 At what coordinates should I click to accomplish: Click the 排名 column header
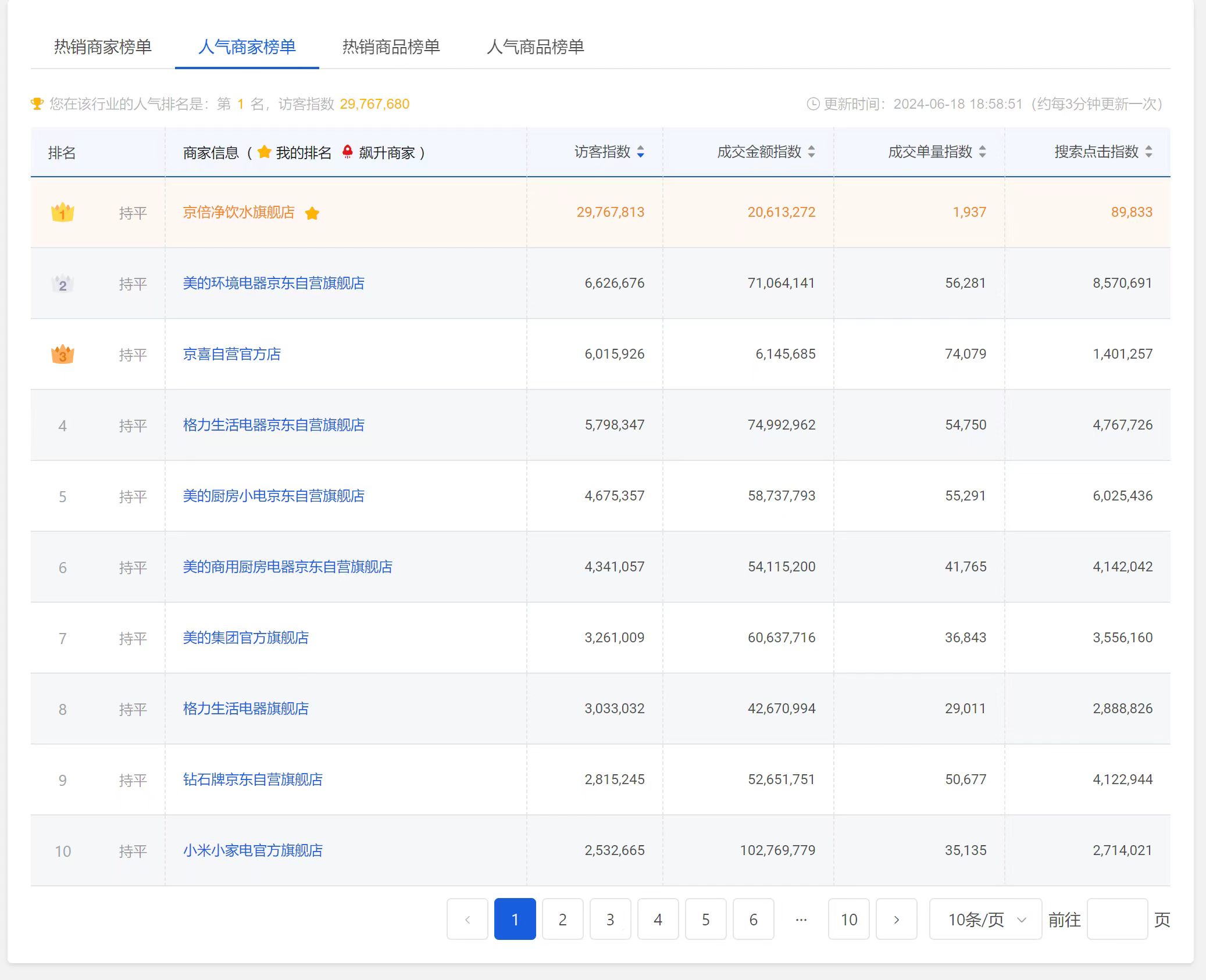pos(62,153)
